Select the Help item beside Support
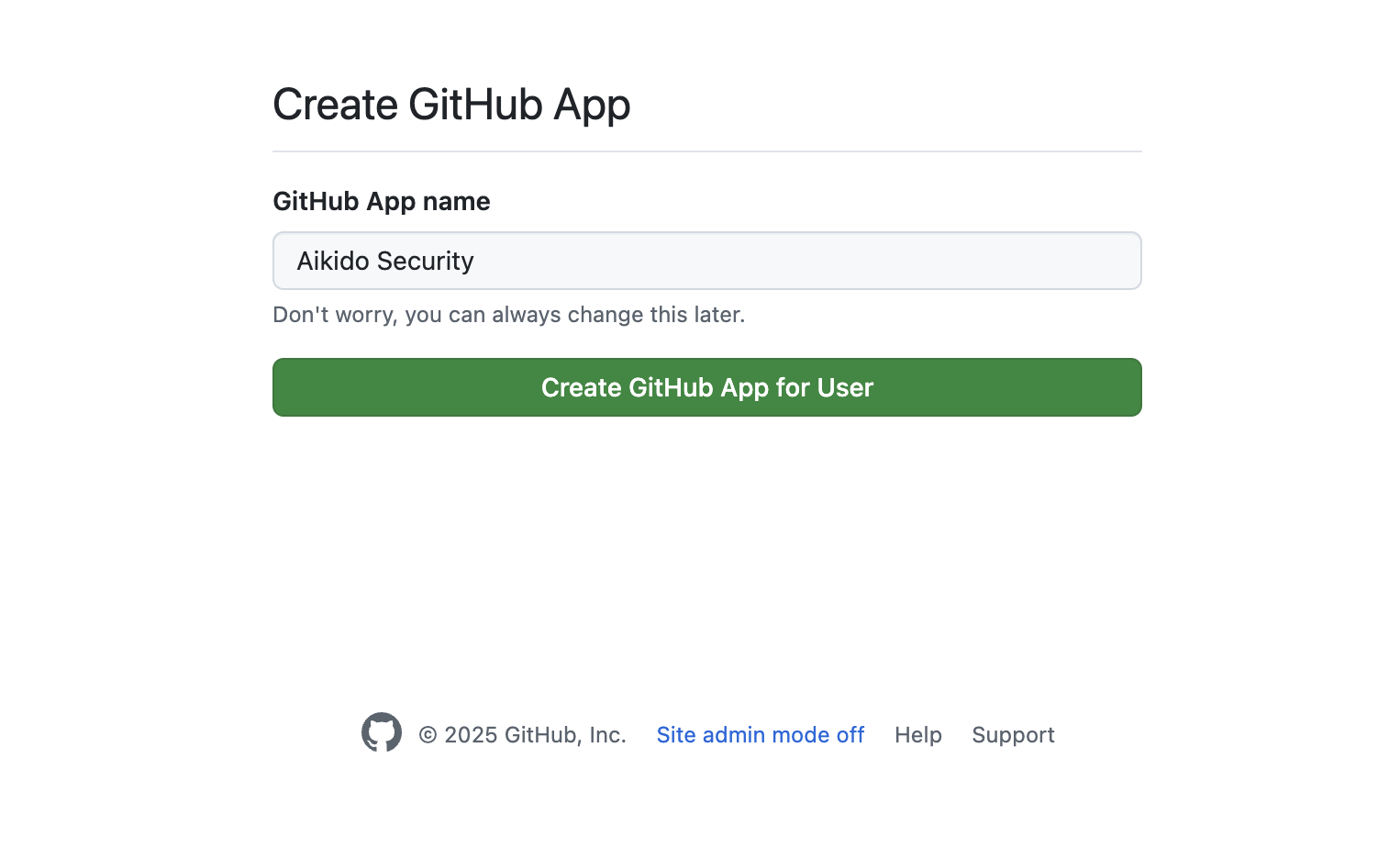The width and height of the screenshot is (1400, 848). coord(917,735)
